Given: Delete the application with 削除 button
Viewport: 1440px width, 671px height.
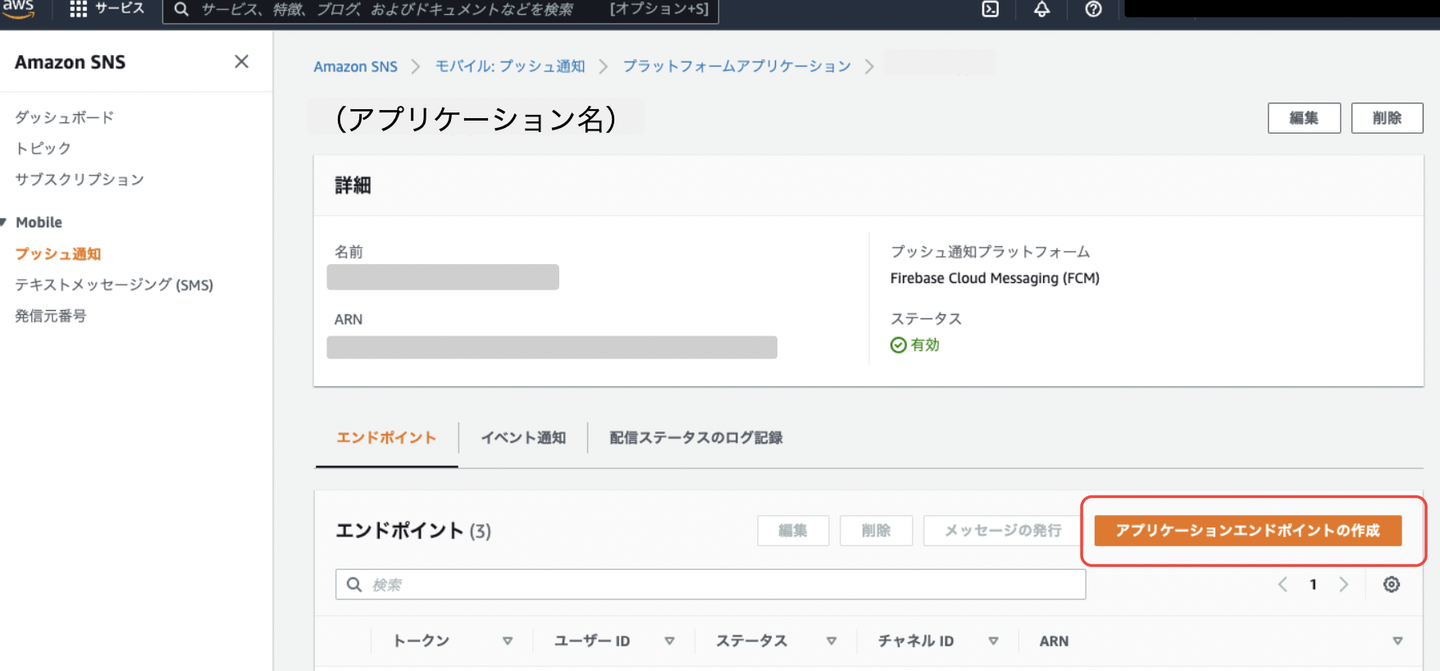Looking at the screenshot, I should [x=1386, y=118].
